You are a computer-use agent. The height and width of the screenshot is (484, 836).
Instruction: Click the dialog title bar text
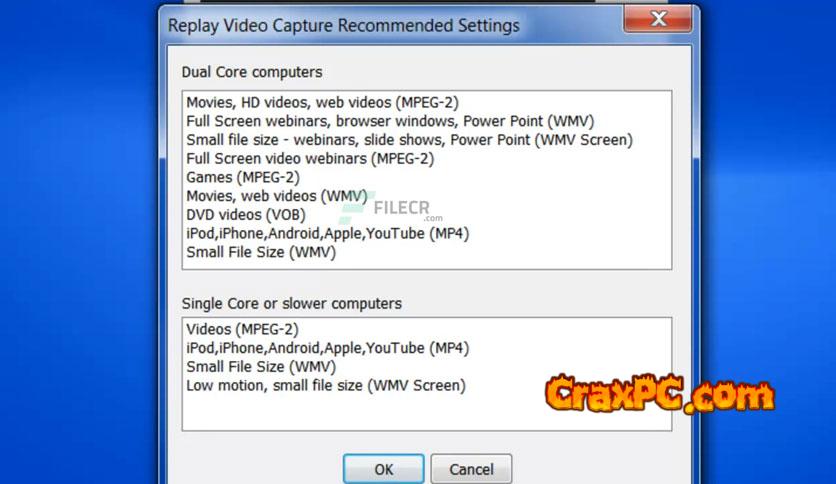point(344,26)
